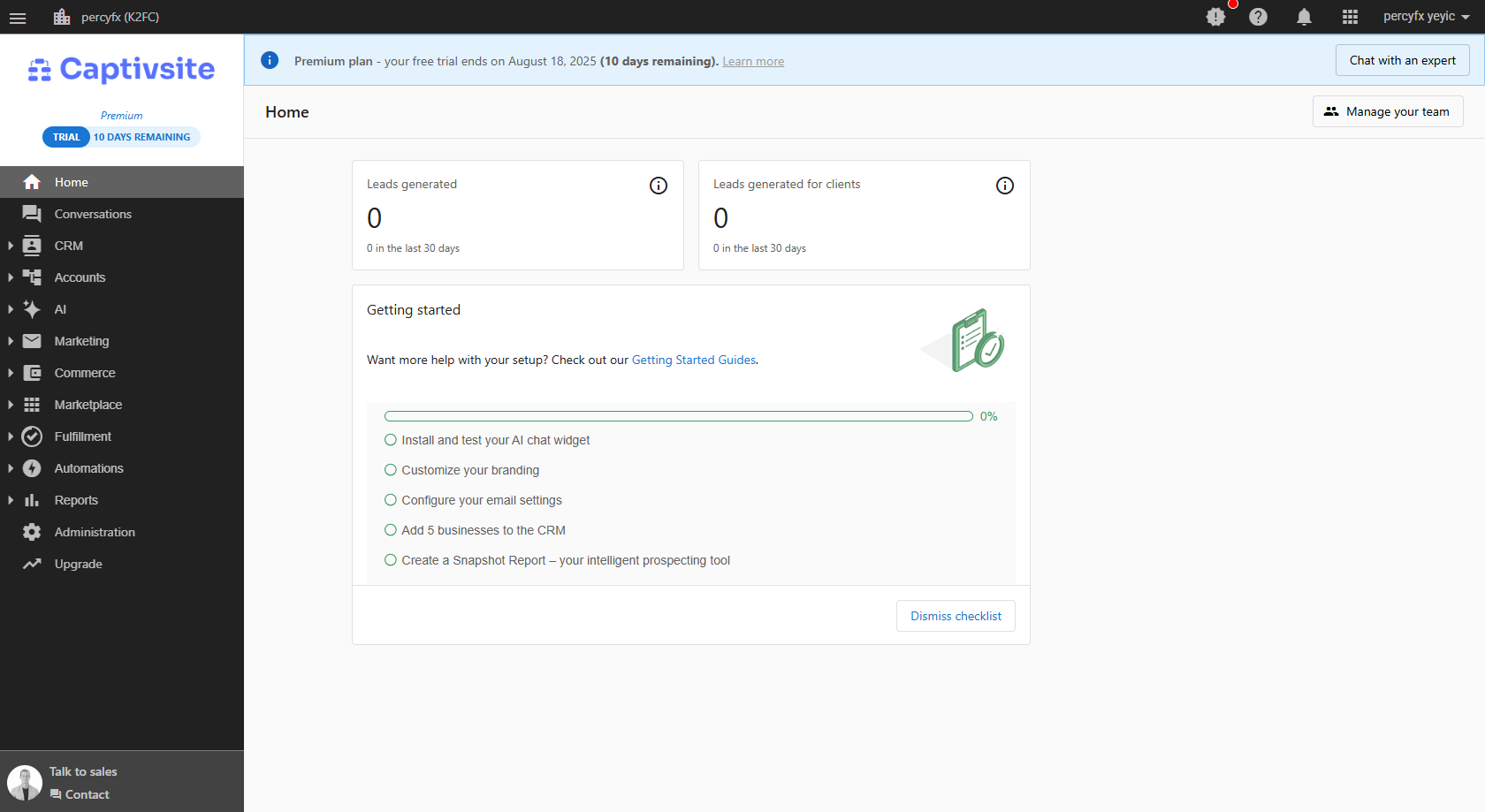
Task: Click the Automations lightning icon
Action: tap(32, 468)
